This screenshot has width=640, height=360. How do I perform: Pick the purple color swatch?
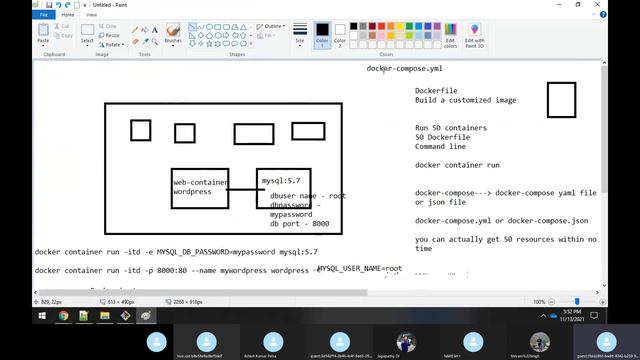pyautogui.click(x=437, y=26)
